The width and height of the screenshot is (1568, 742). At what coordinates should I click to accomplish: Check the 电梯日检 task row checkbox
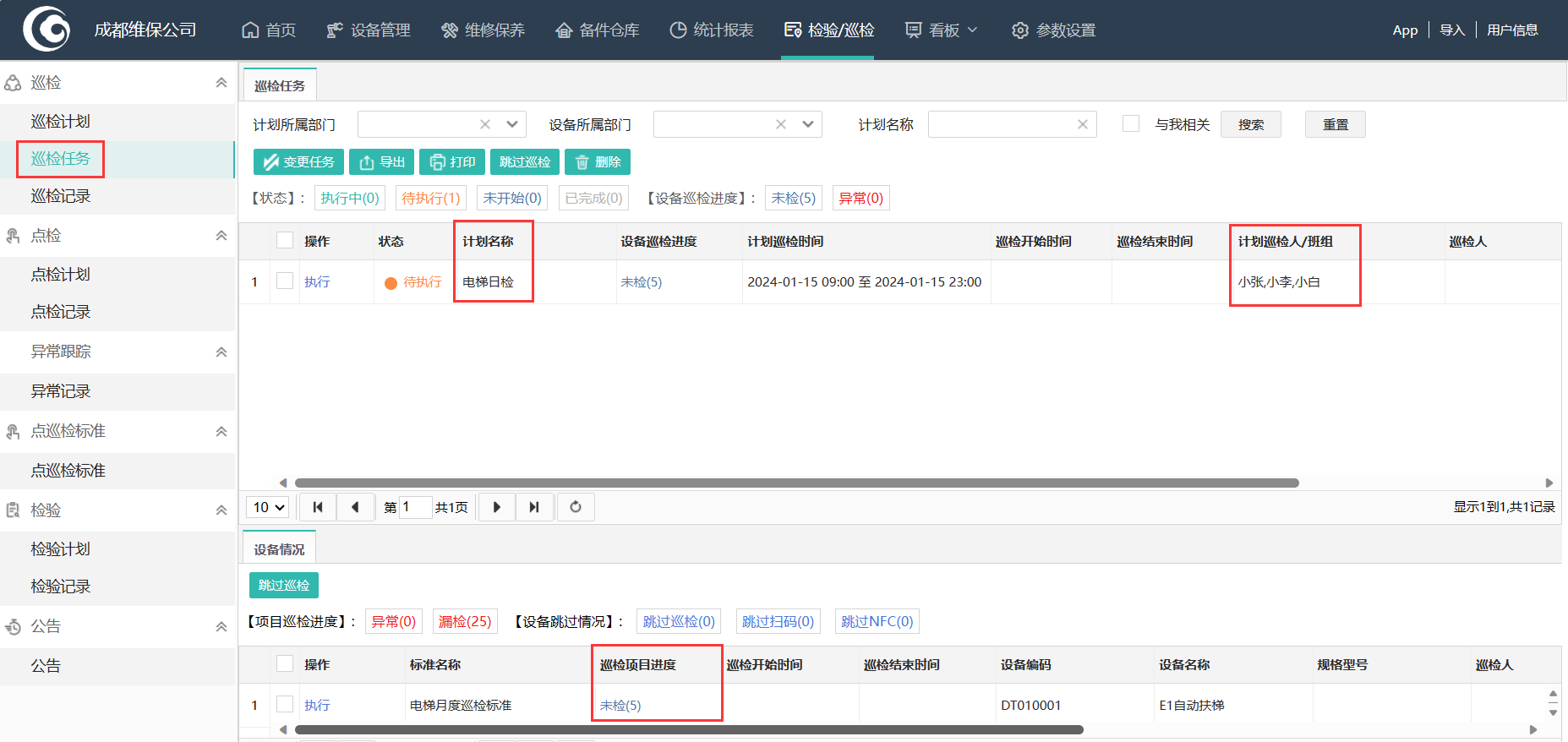click(285, 281)
